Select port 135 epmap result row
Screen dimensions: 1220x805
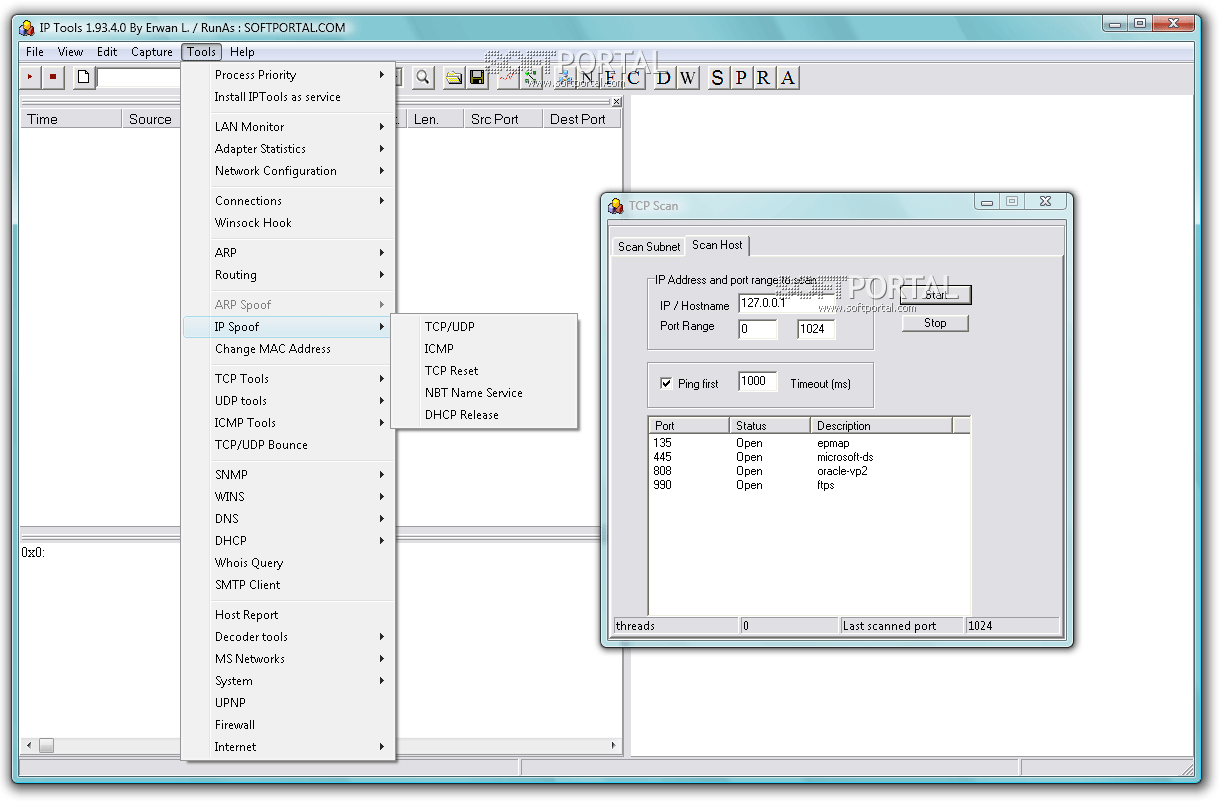pyautogui.click(x=809, y=443)
